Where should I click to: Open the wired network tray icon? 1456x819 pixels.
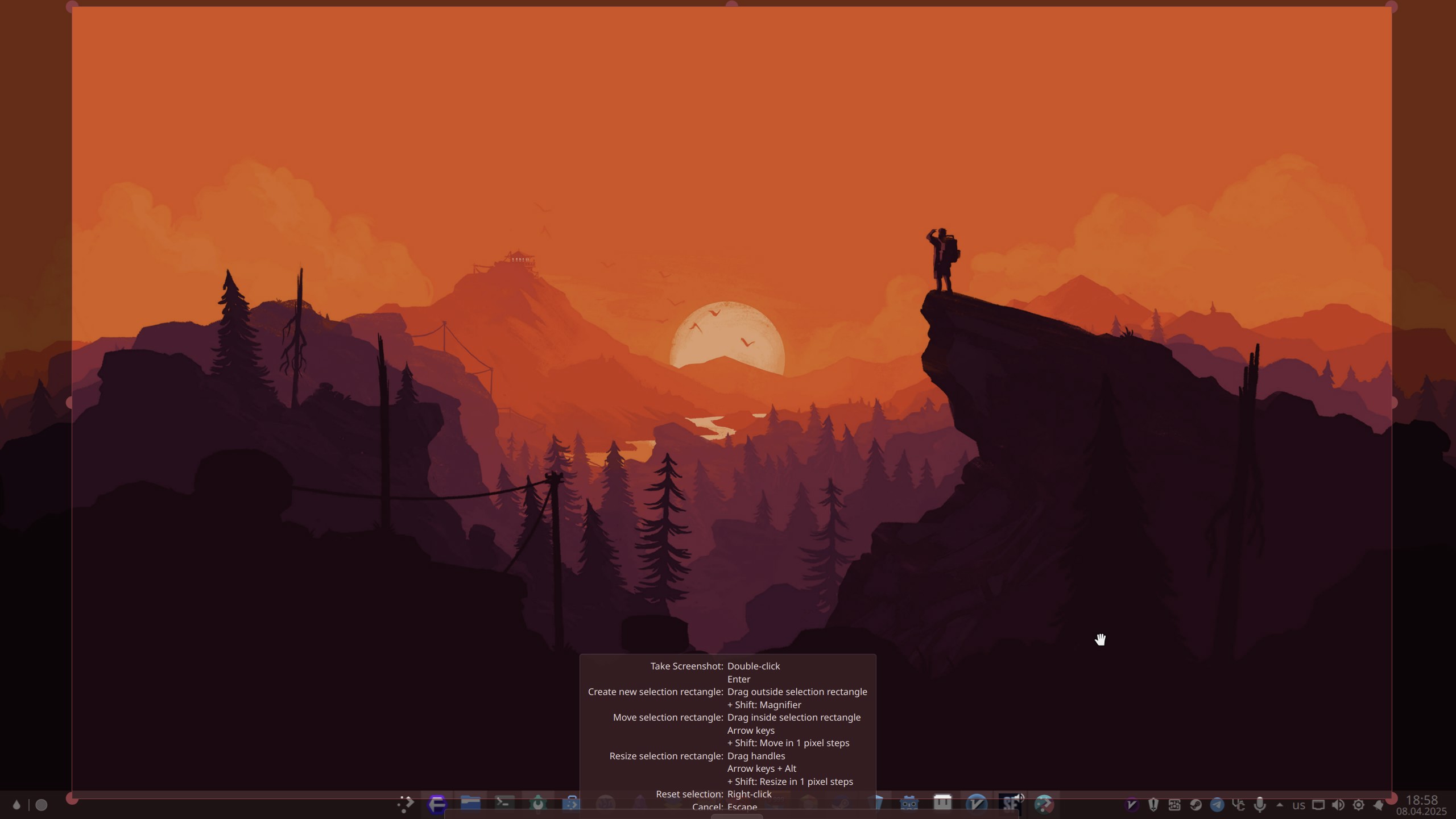(1318, 805)
